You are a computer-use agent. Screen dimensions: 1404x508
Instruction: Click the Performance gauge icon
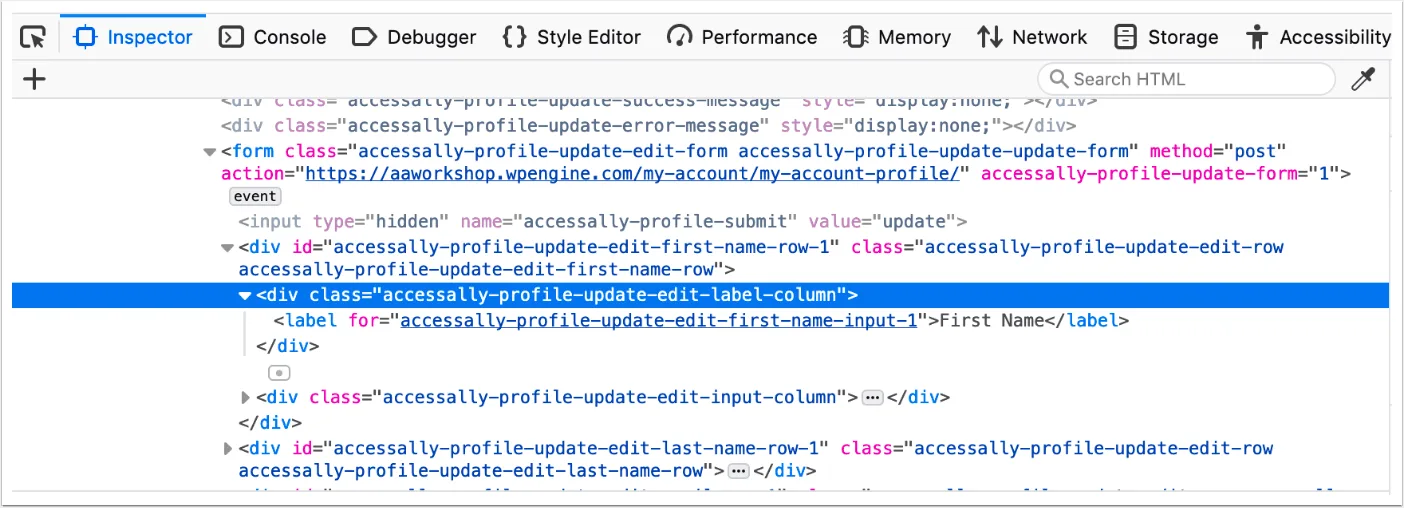(x=680, y=38)
